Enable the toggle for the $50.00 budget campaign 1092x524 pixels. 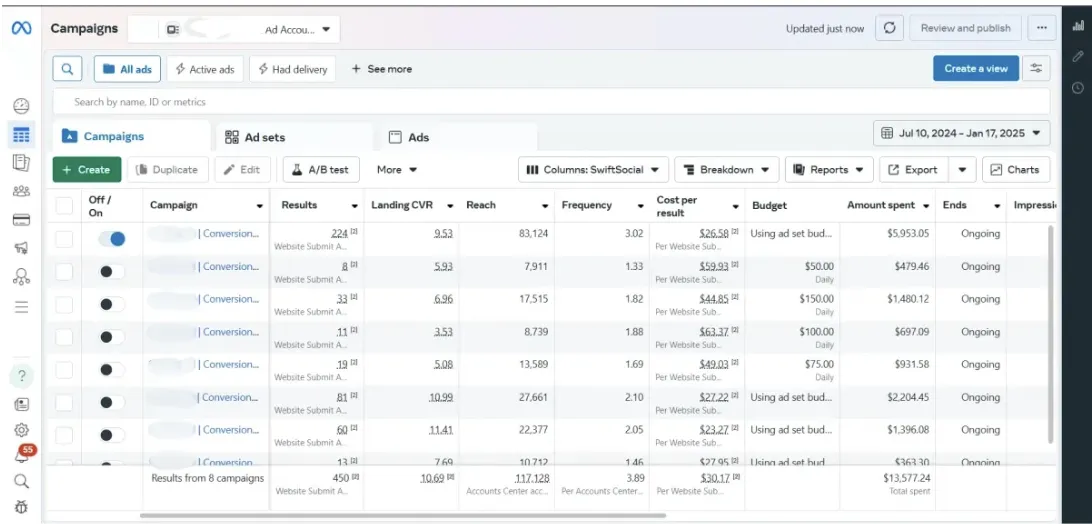[x=112, y=272]
